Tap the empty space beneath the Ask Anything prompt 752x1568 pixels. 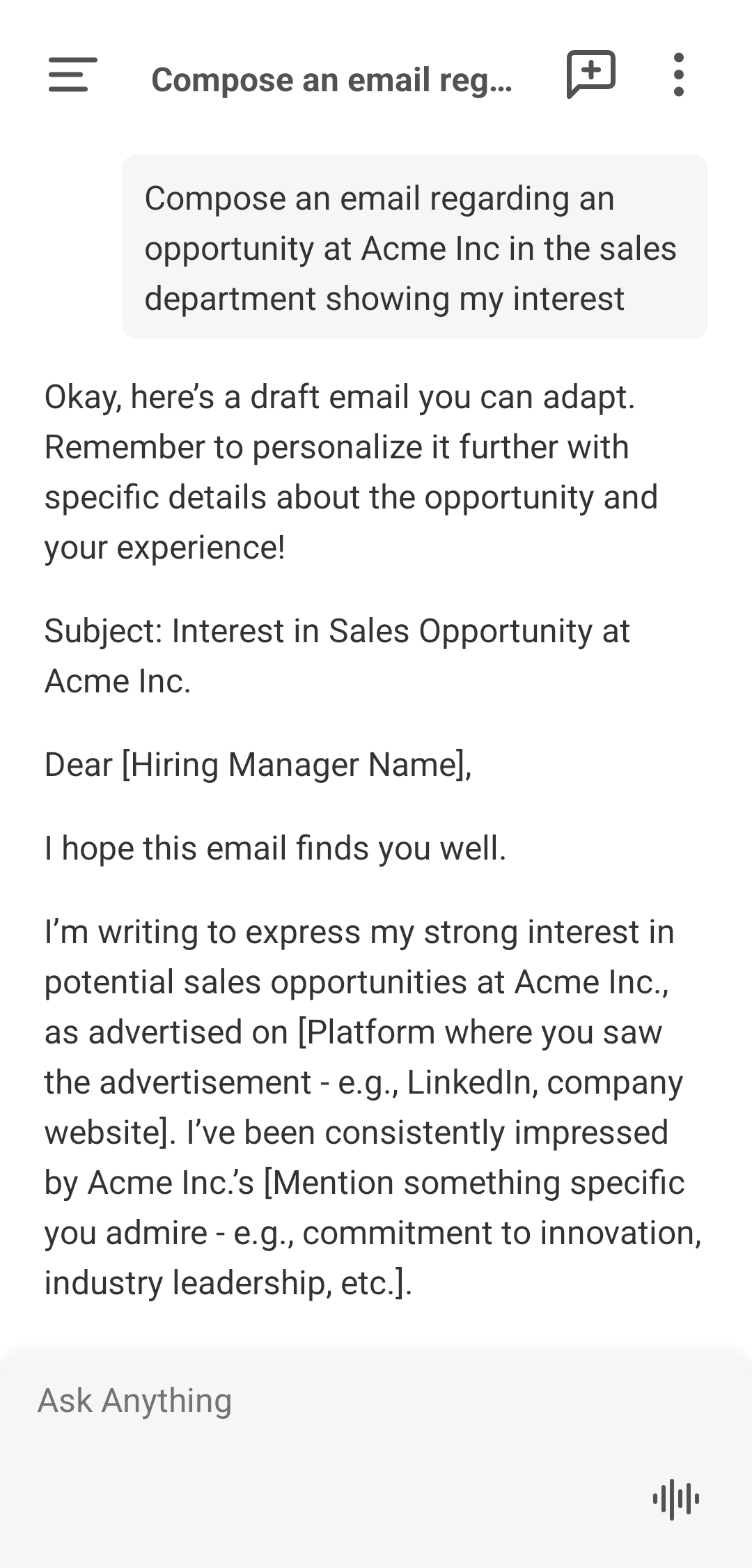334,1498
